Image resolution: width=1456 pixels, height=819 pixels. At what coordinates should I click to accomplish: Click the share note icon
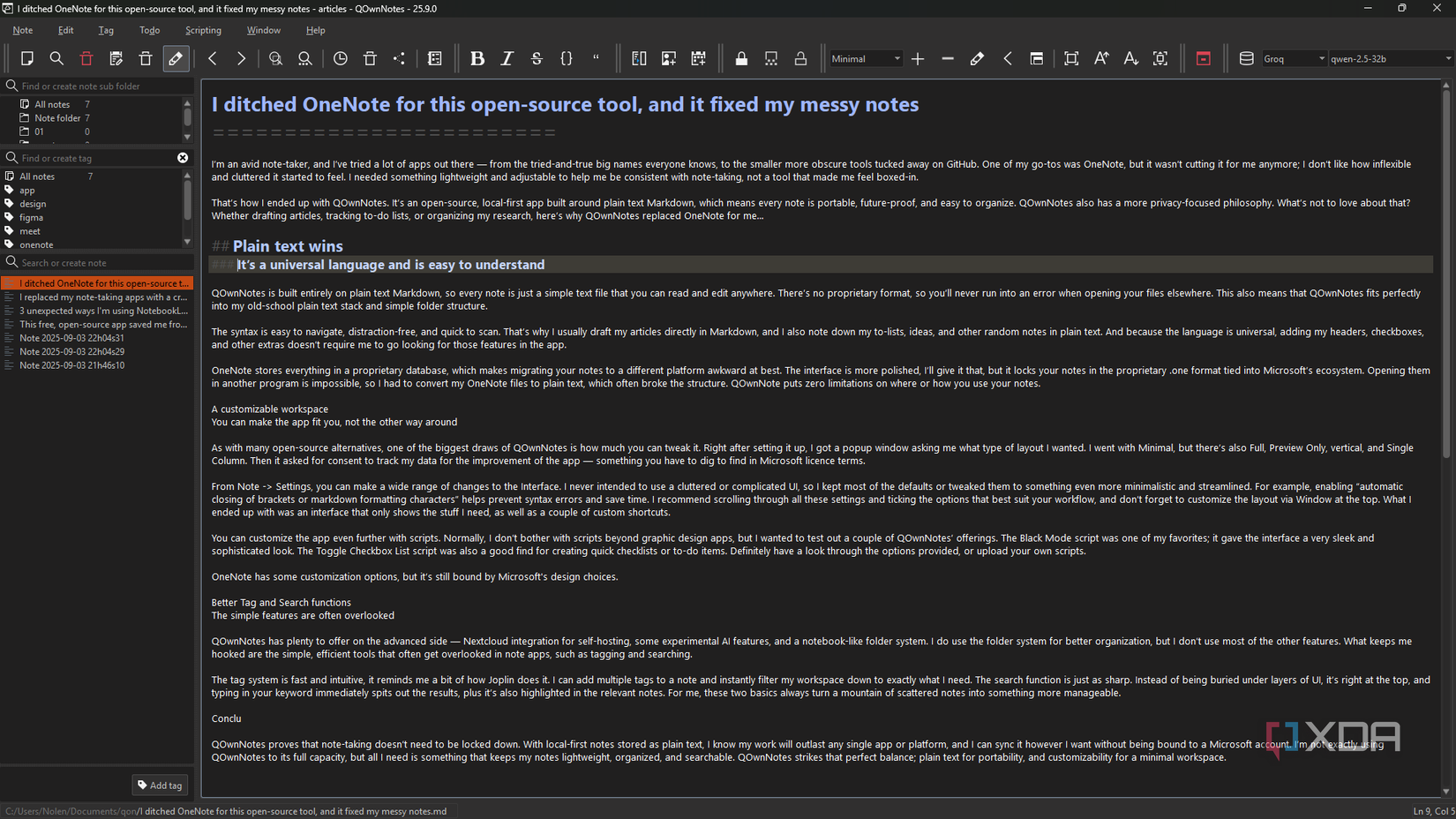(400, 58)
